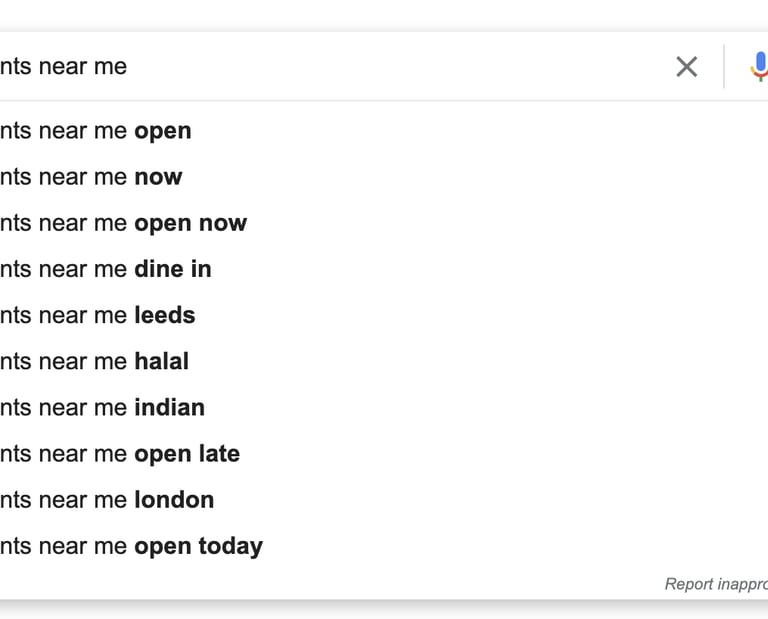Select the "near me dine in" suggestion
The height and width of the screenshot is (619, 768).
(106, 269)
